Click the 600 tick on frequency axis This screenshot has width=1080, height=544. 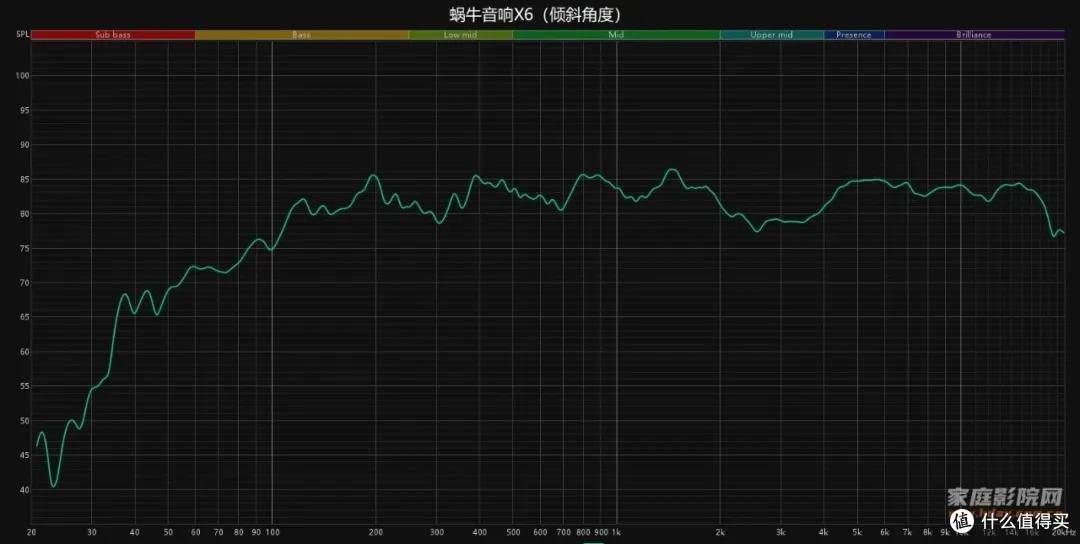tap(540, 532)
